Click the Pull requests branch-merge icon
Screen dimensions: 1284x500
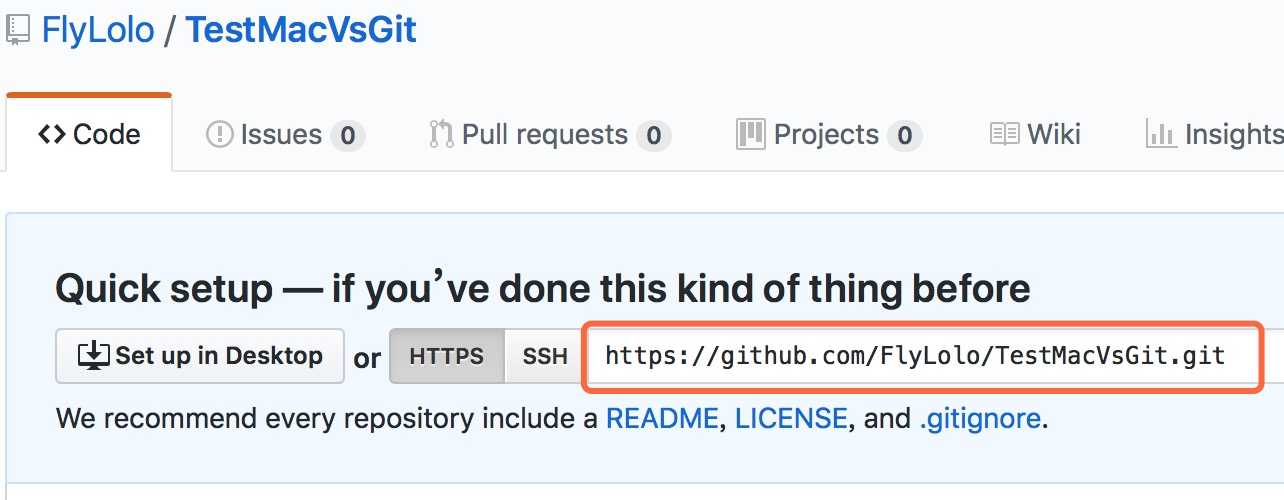pyautogui.click(x=441, y=135)
